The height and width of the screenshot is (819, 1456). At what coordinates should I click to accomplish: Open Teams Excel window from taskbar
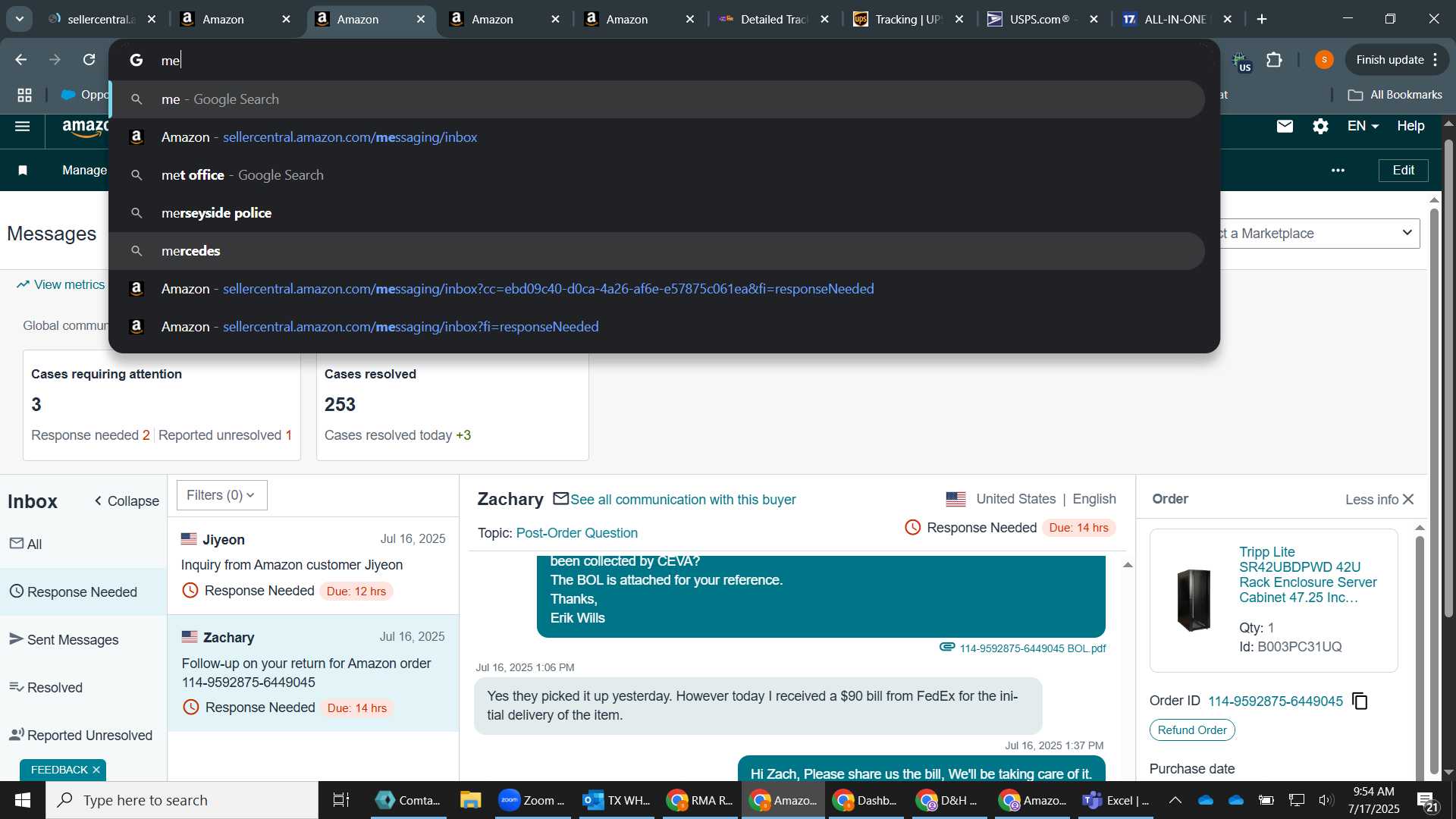coord(1115,800)
